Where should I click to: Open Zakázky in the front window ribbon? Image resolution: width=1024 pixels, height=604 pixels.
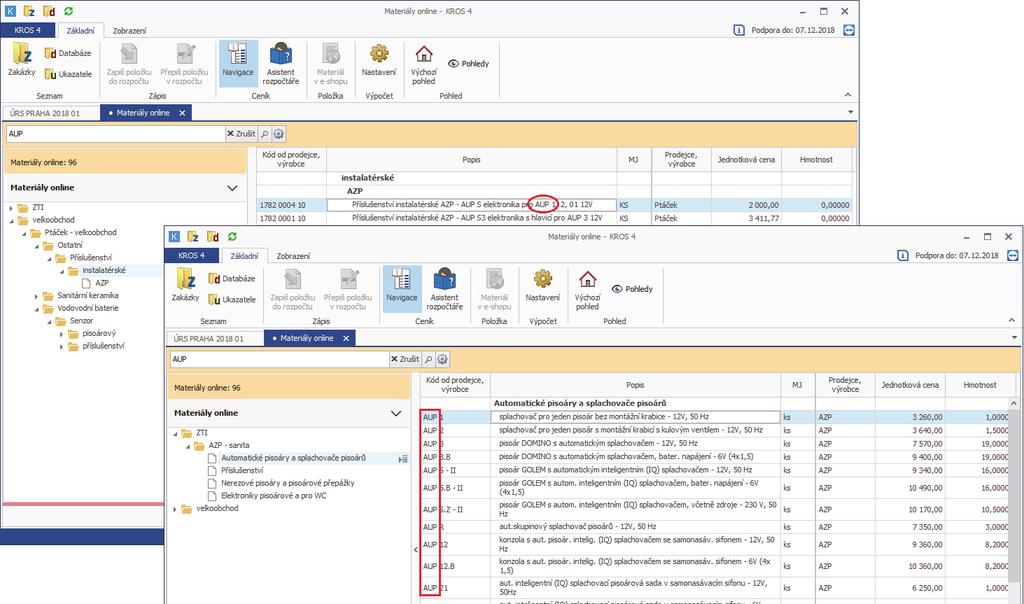point(185,285)
